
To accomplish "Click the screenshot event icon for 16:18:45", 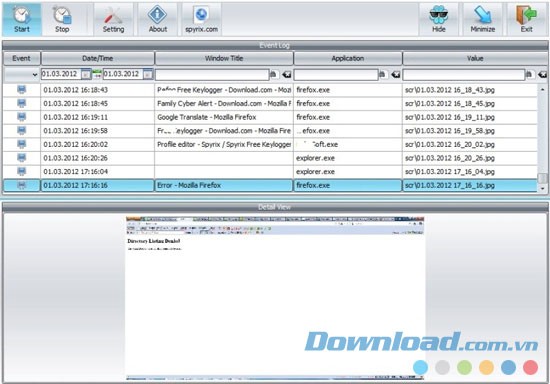I will (x=22, y=103).
